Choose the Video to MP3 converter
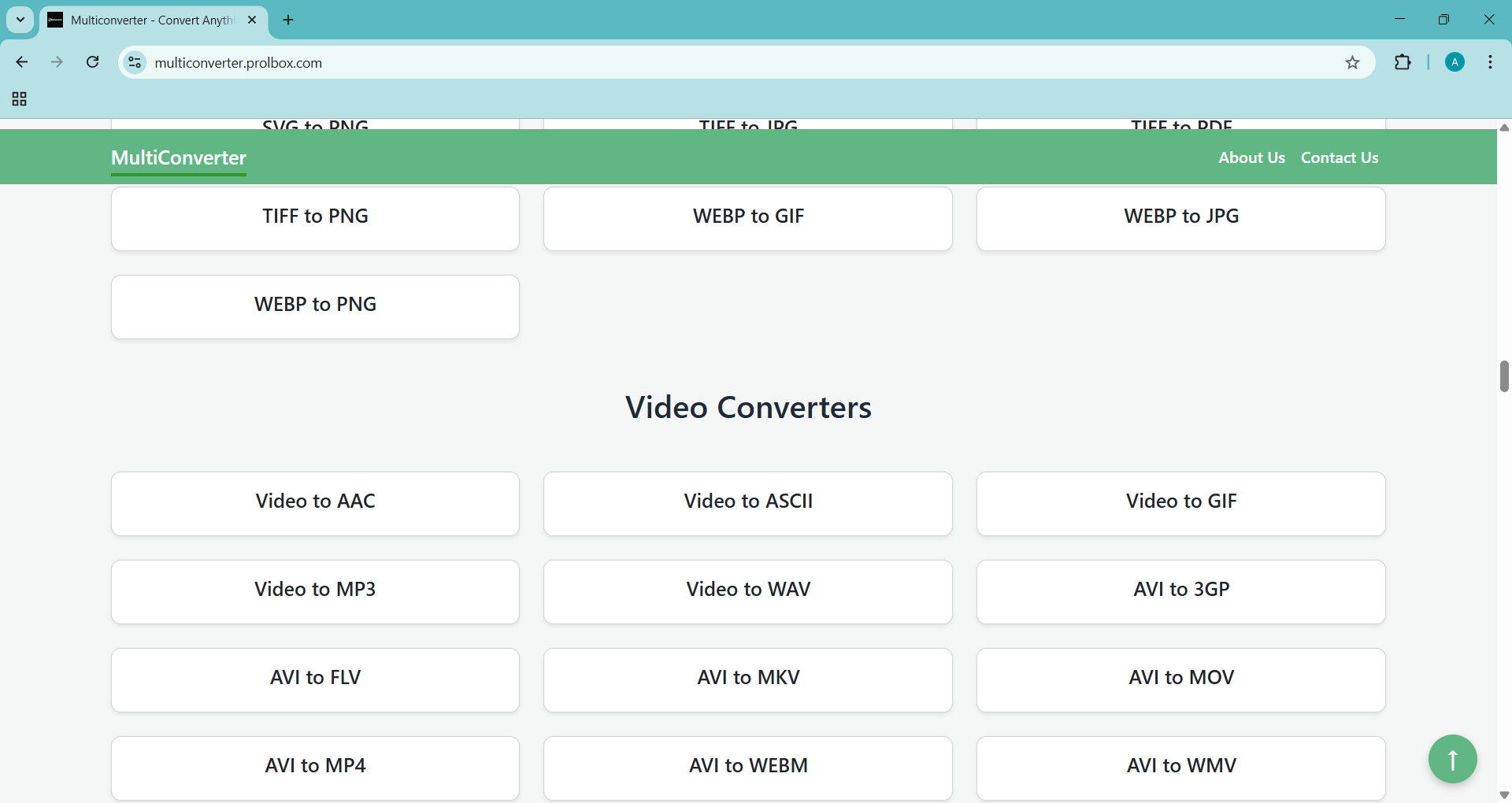The image size is (1512, 803). (315, 591)
